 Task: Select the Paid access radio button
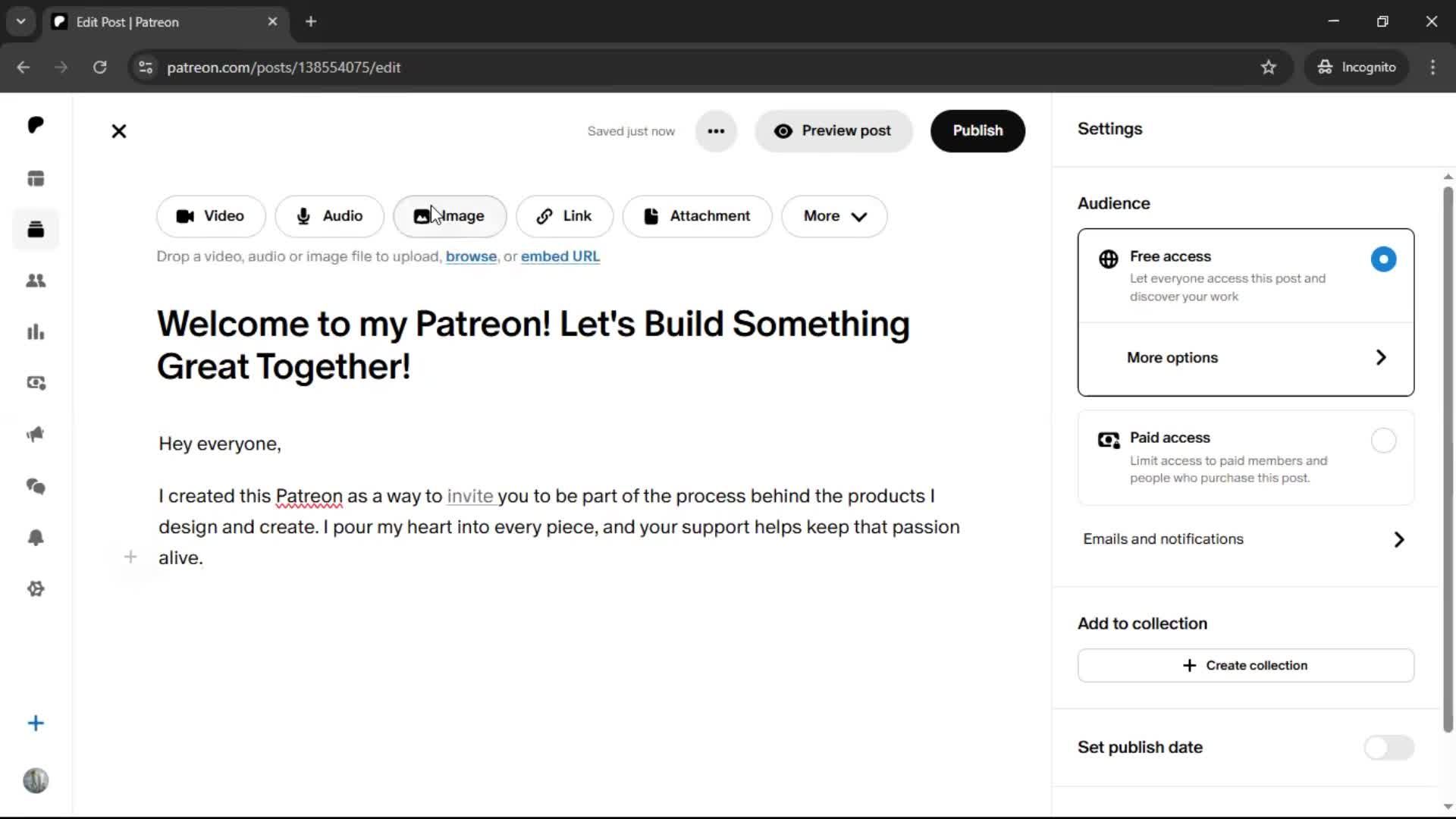pos(1383,441)
